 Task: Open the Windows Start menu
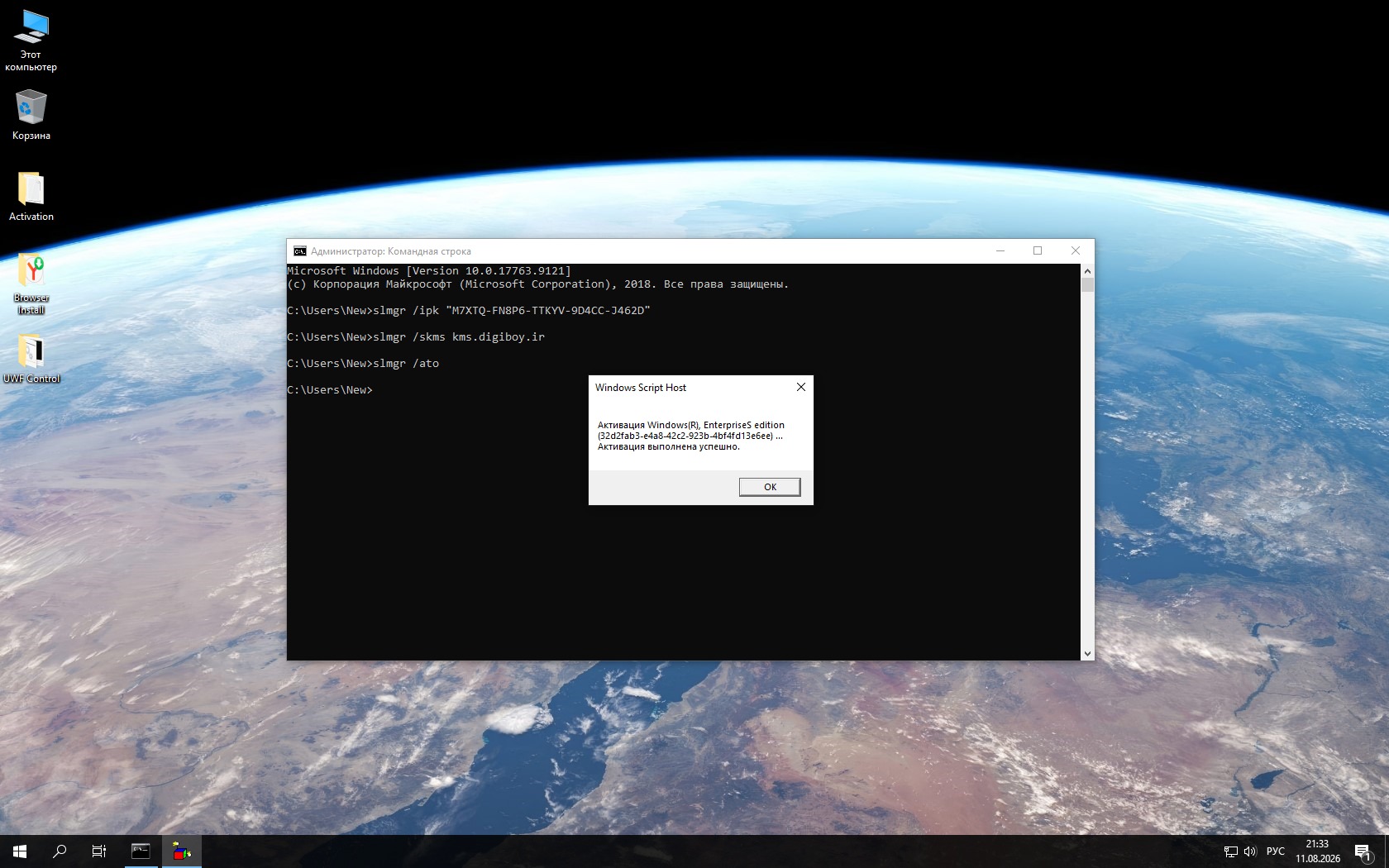pyautogui.click(x=20, y=851)
